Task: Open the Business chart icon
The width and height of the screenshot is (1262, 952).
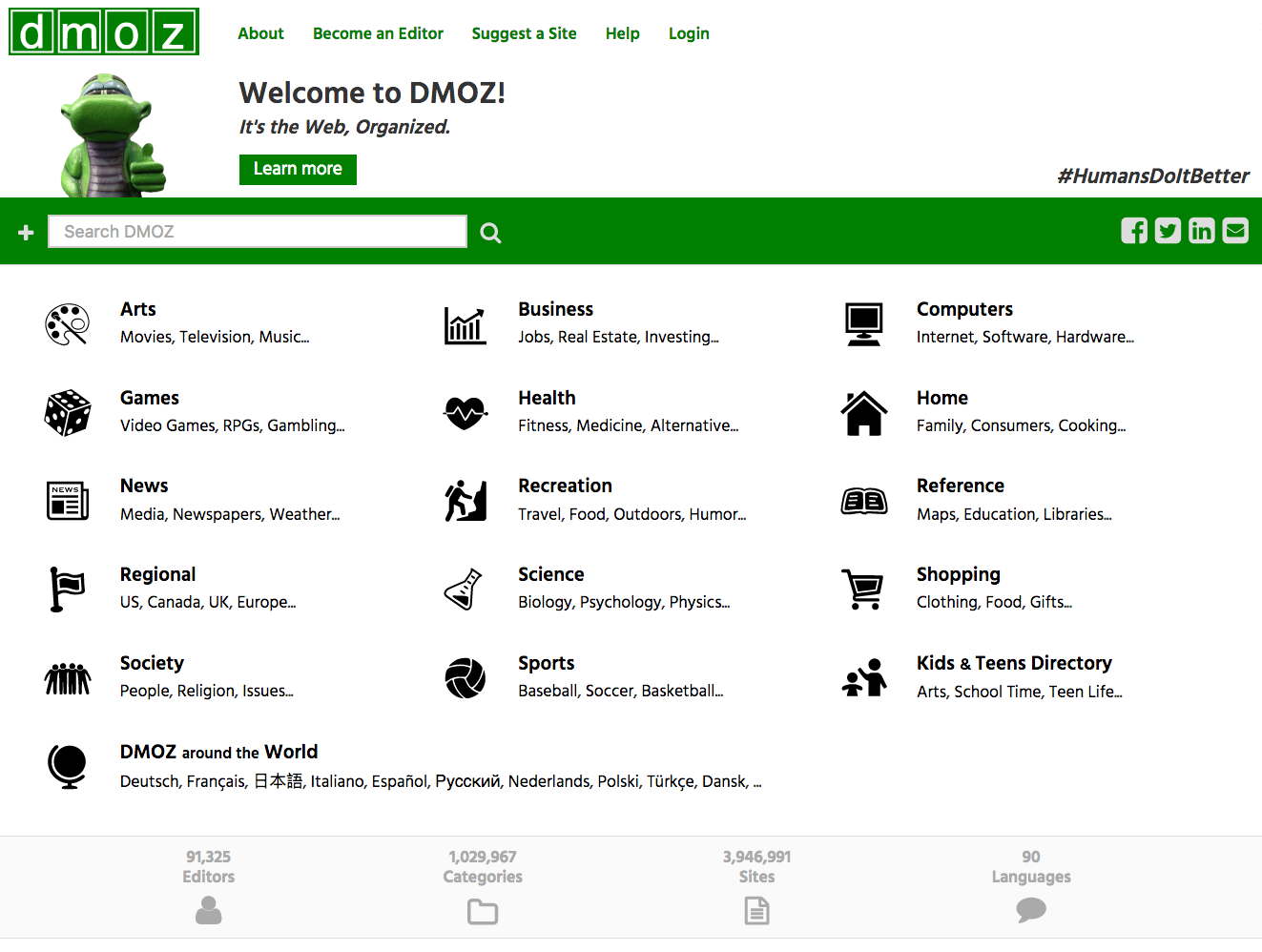Action: coord(465,325)
